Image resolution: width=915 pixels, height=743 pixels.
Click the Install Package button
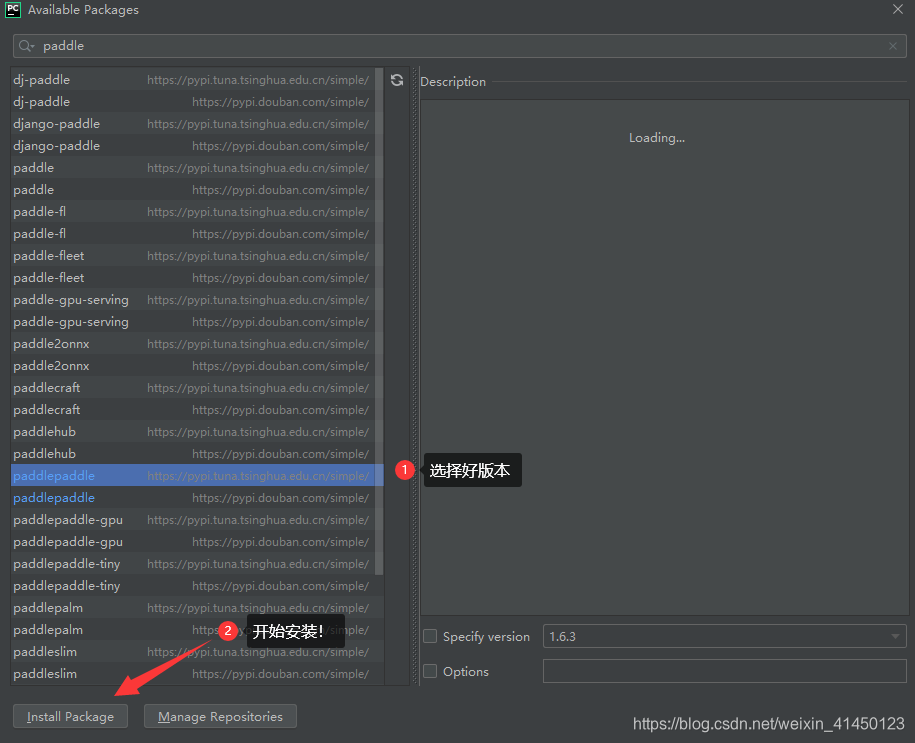click(71, 716)
